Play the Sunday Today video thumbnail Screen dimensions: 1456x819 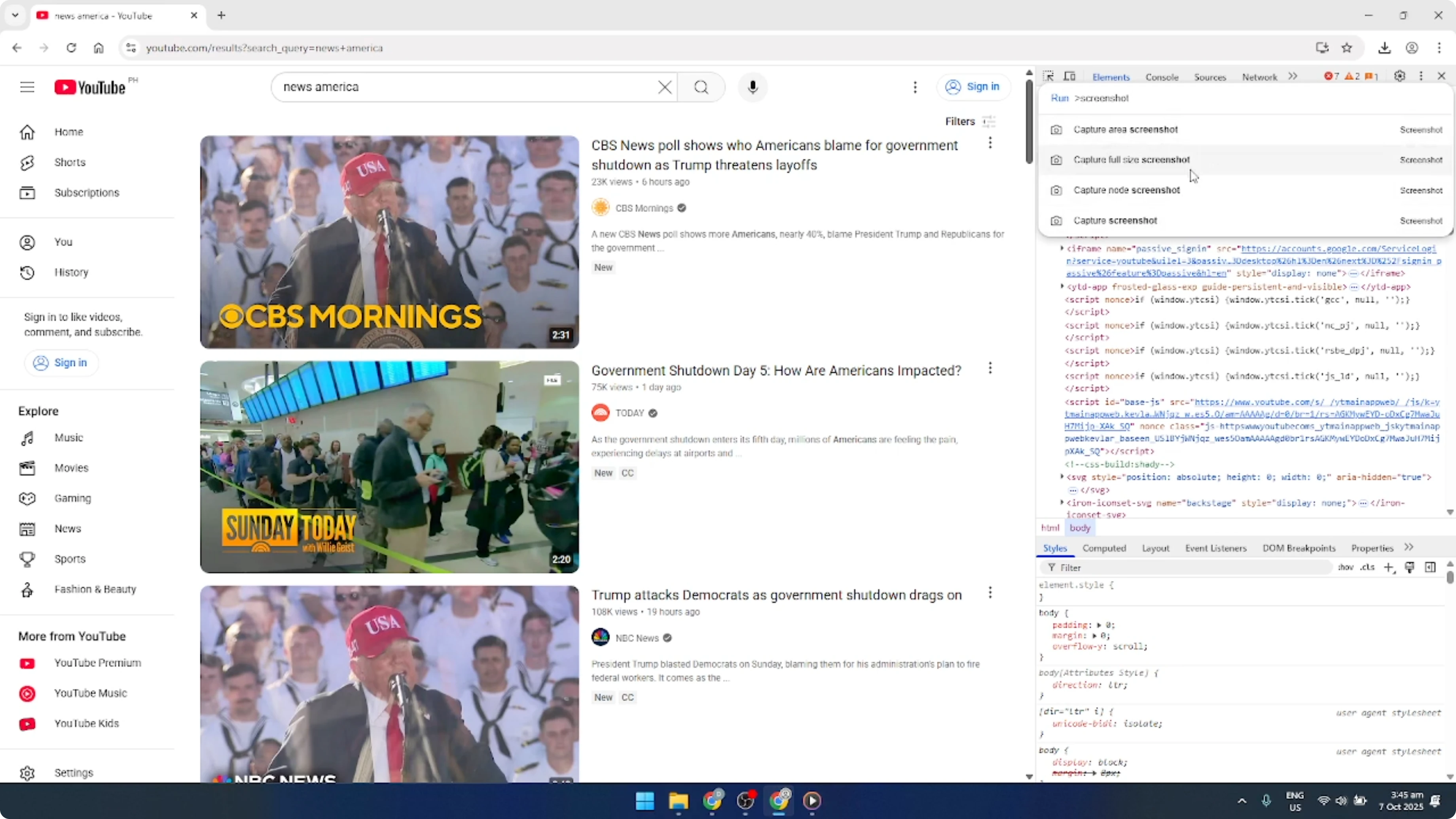click(389, 467)
